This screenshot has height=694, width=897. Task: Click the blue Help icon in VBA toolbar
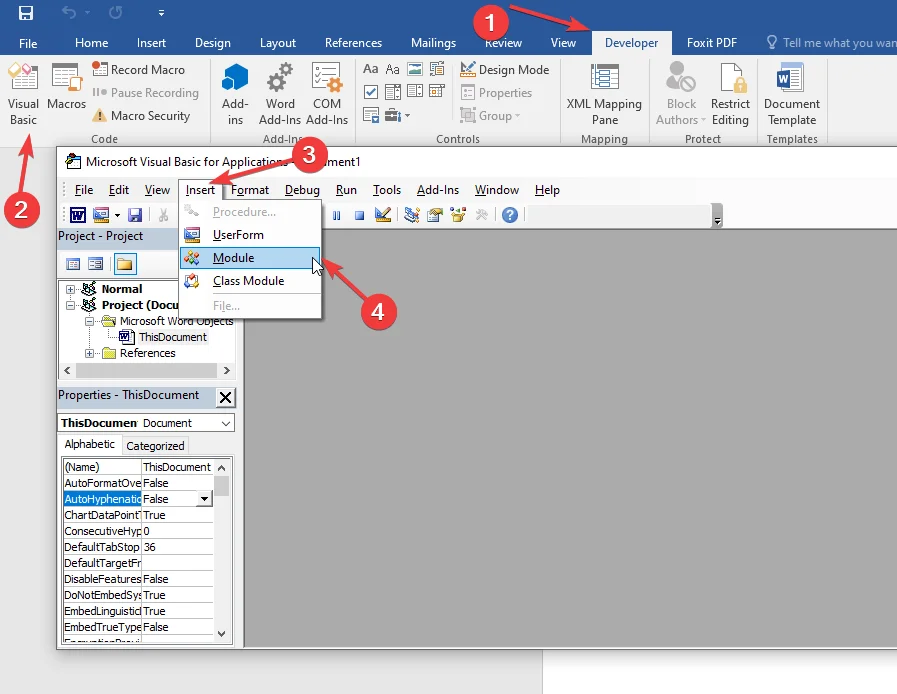coord(510,215)
